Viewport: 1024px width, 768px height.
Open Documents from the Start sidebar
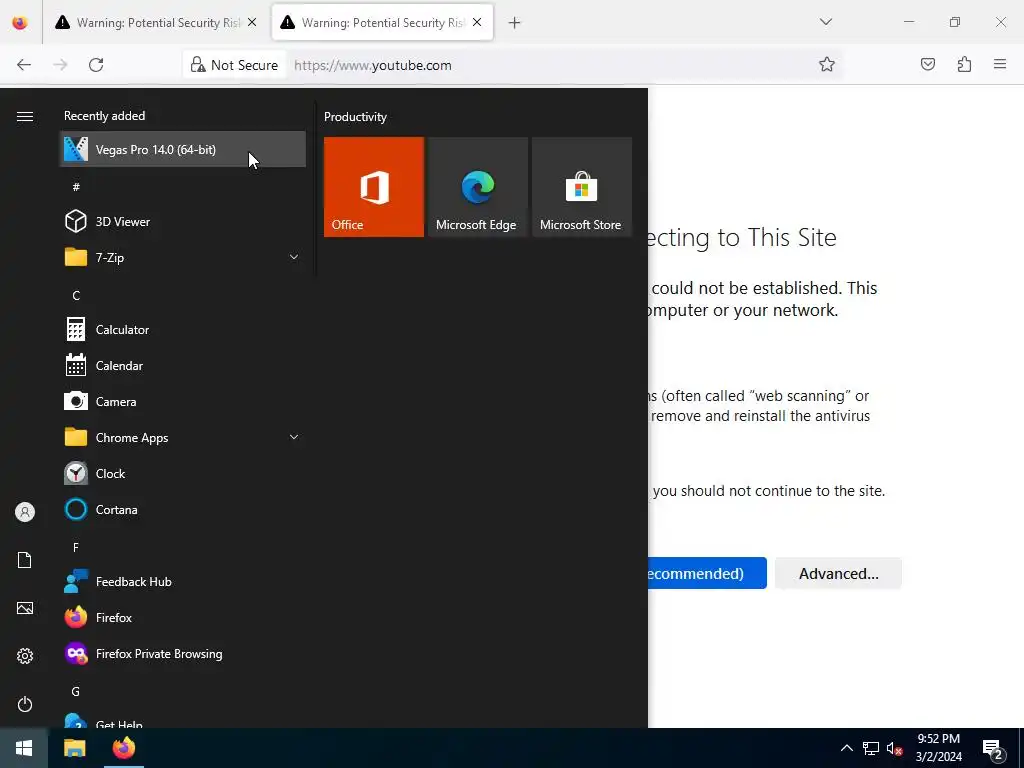25,560
